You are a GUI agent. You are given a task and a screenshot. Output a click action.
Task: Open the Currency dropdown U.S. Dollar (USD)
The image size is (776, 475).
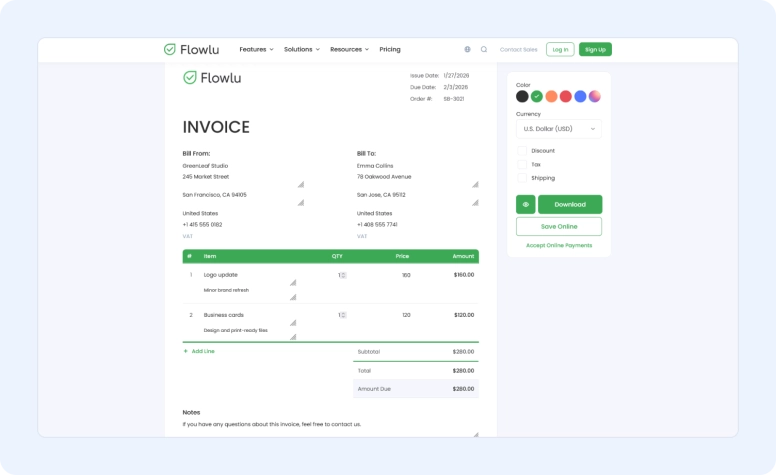(x=559, y=129)
